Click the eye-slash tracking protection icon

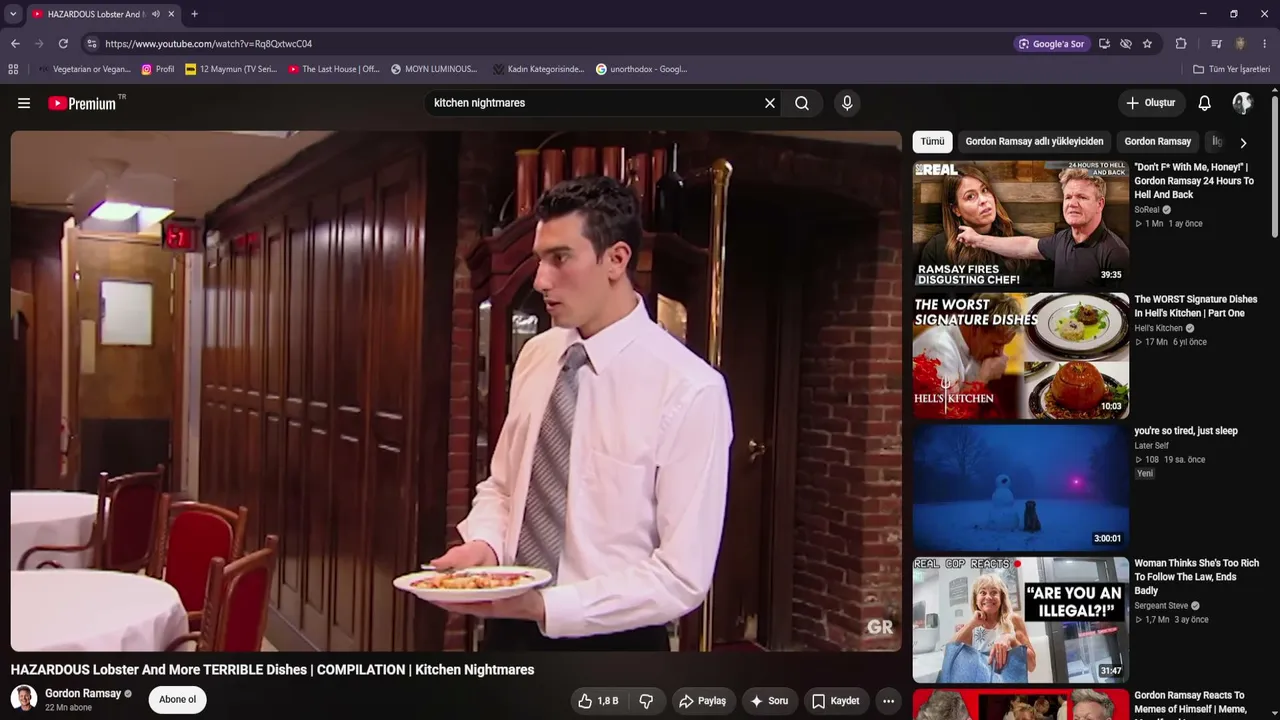1125,44
